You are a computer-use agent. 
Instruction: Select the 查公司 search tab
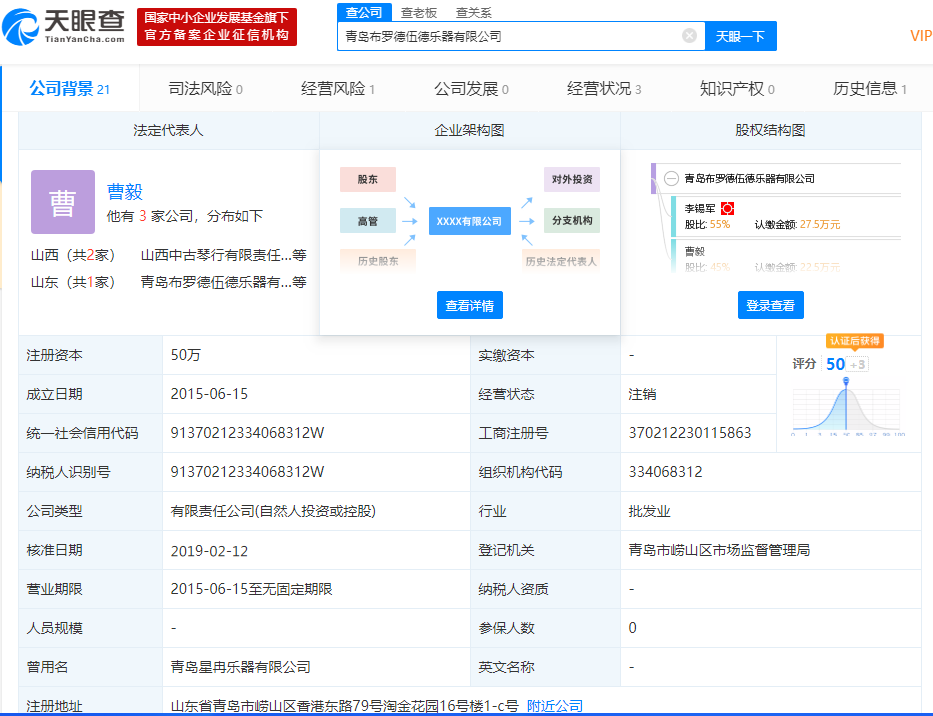point(364,12)
